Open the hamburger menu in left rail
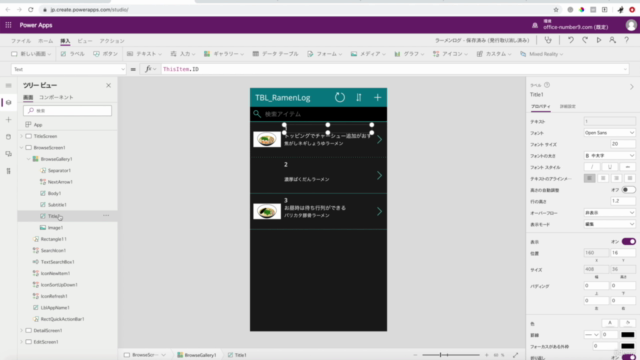The image size is (640, 360). click(9, 86)
